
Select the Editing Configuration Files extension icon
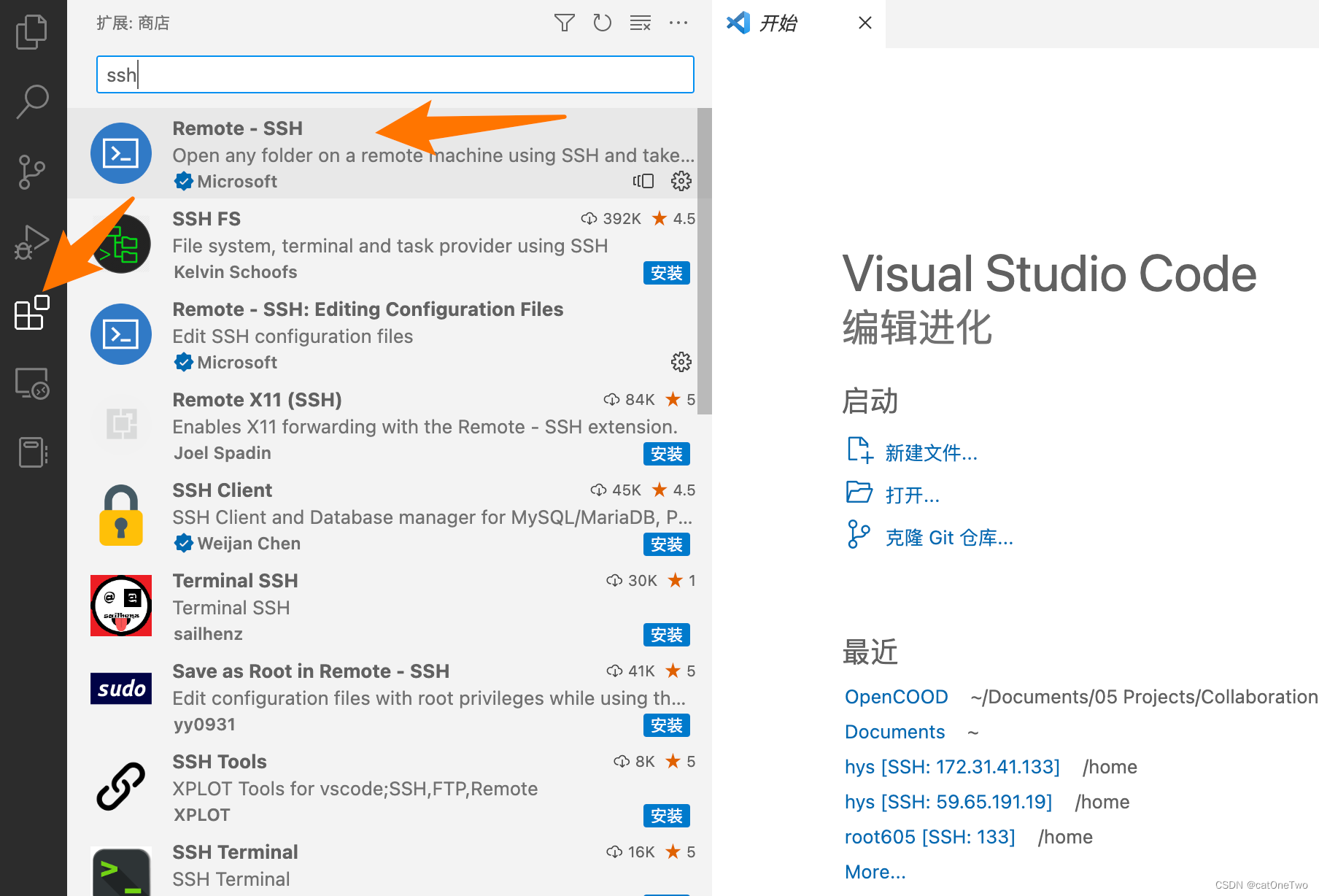[121, 334]
